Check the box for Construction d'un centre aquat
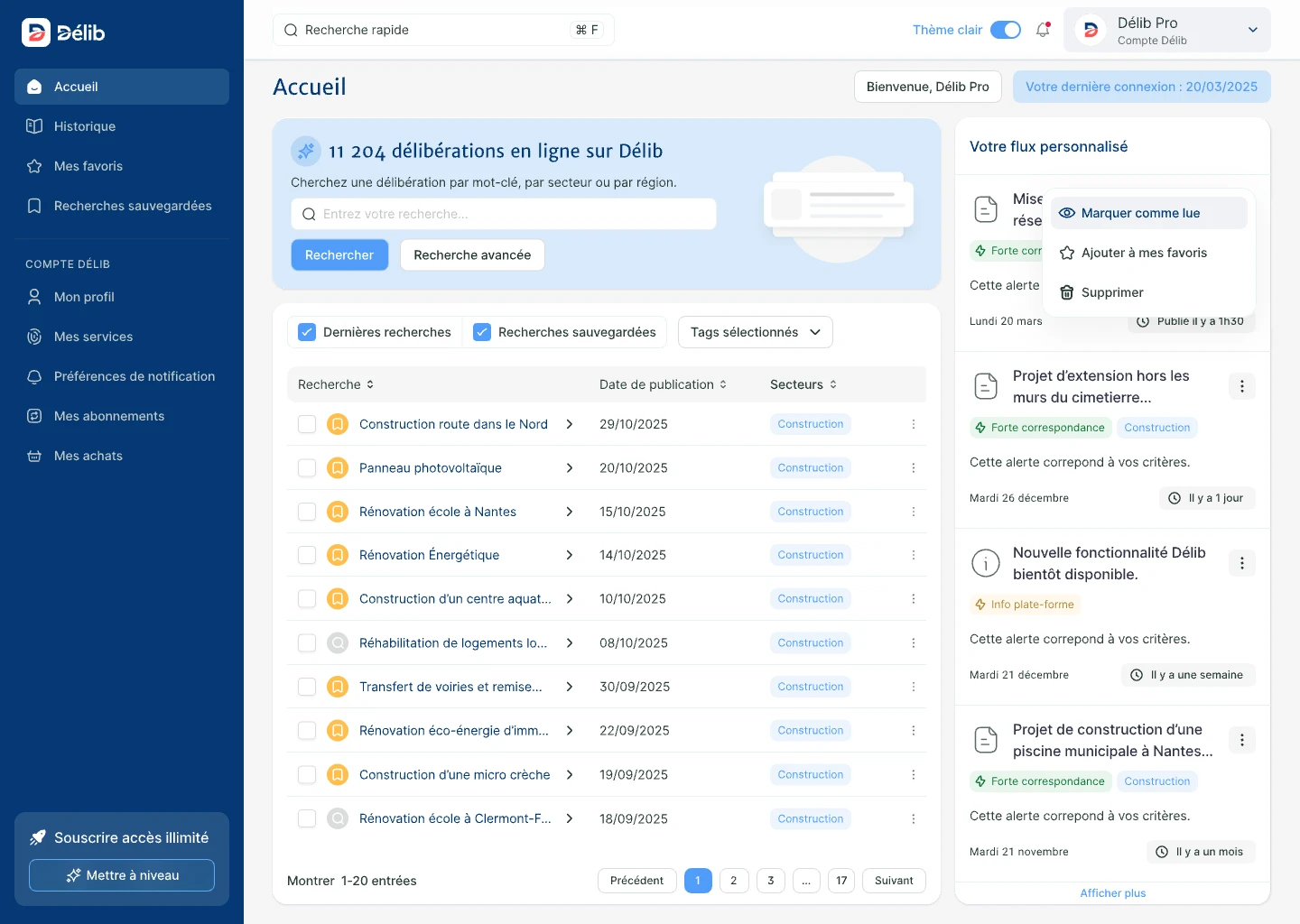This screenshot has height=924, width=1300. point(307,599)
